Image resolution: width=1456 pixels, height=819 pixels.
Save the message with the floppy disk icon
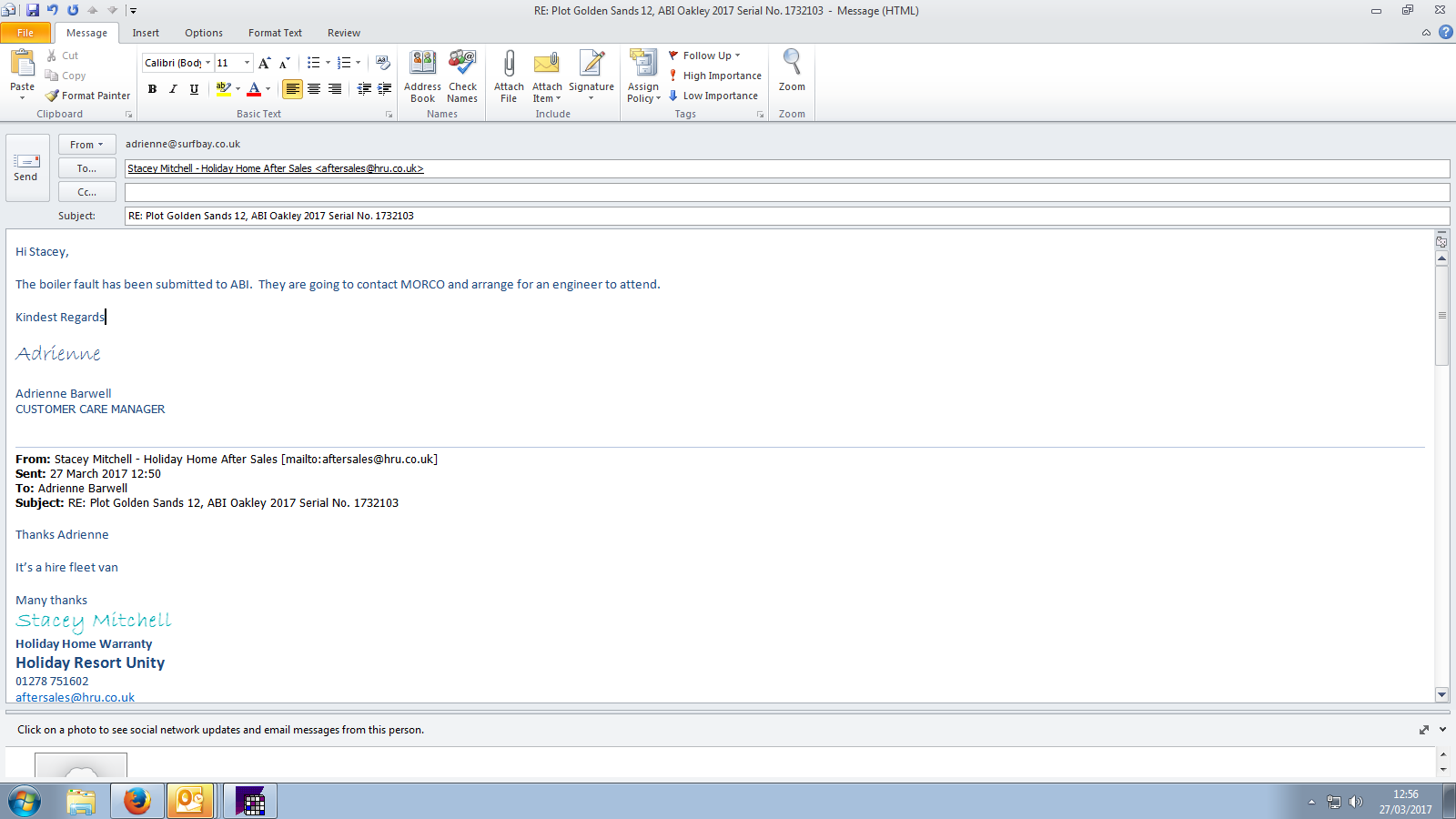point(33,10)
